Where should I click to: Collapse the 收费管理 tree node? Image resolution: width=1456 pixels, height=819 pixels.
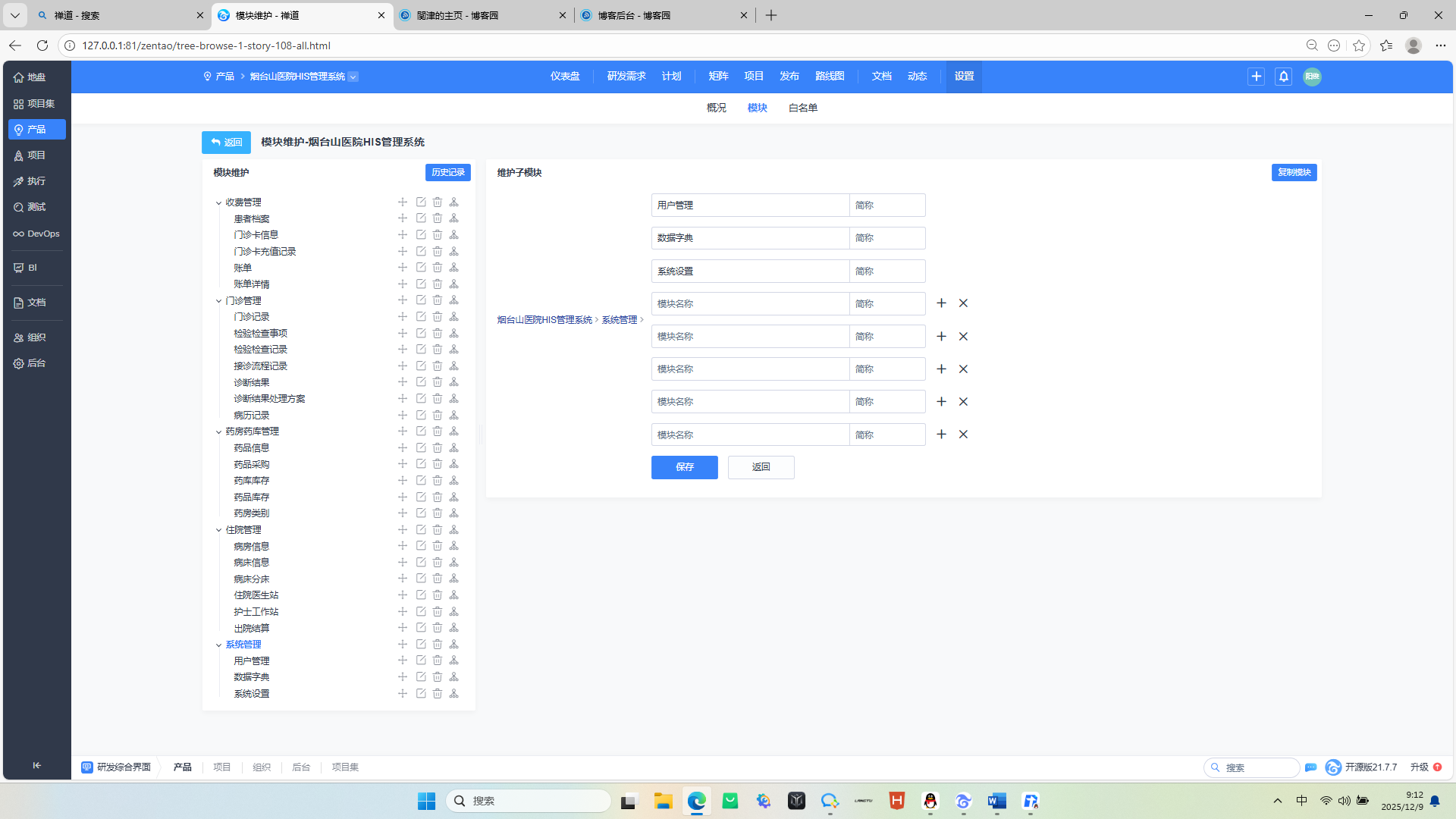[218, 202]
